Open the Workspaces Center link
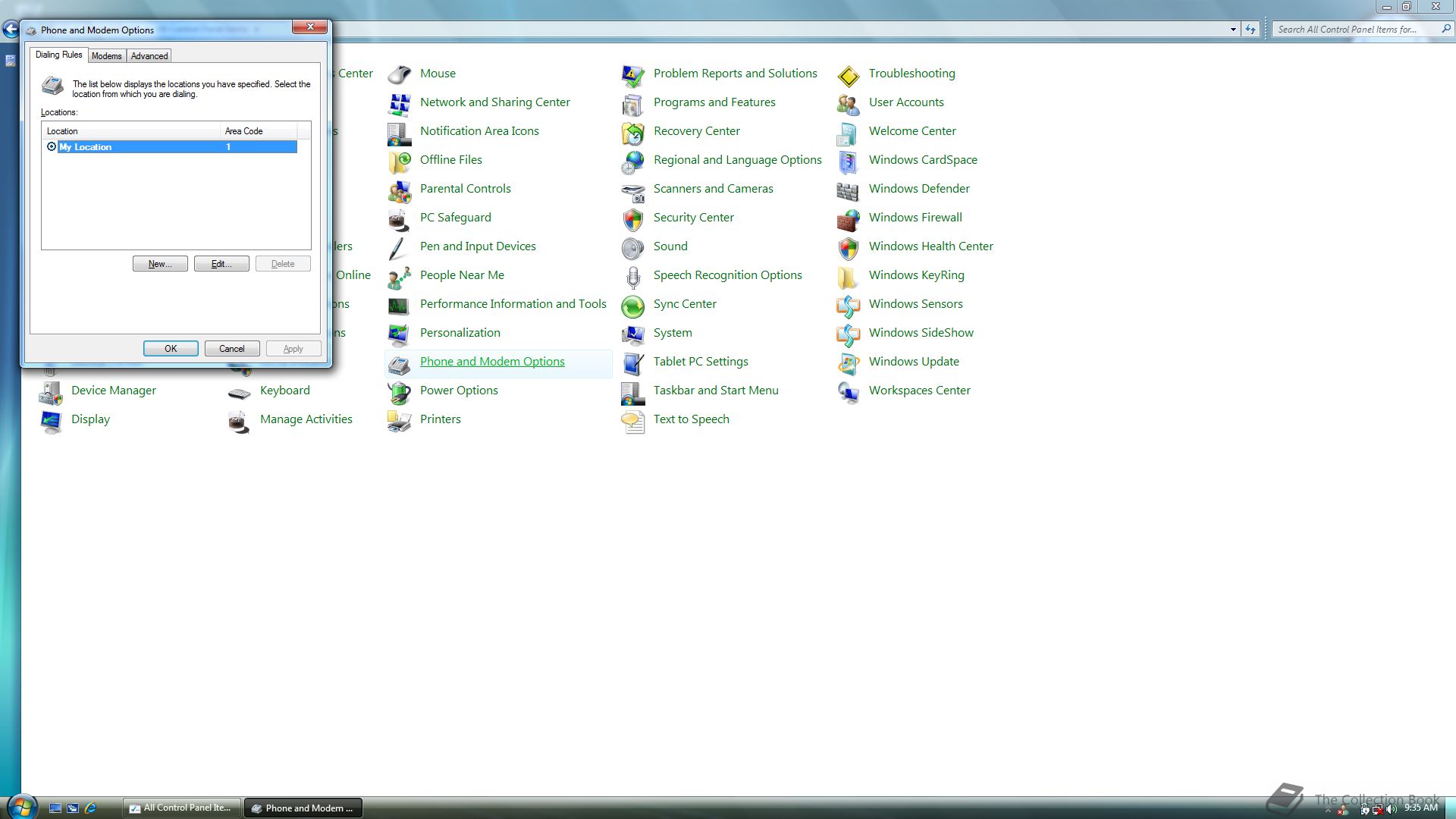 point(920,391)
